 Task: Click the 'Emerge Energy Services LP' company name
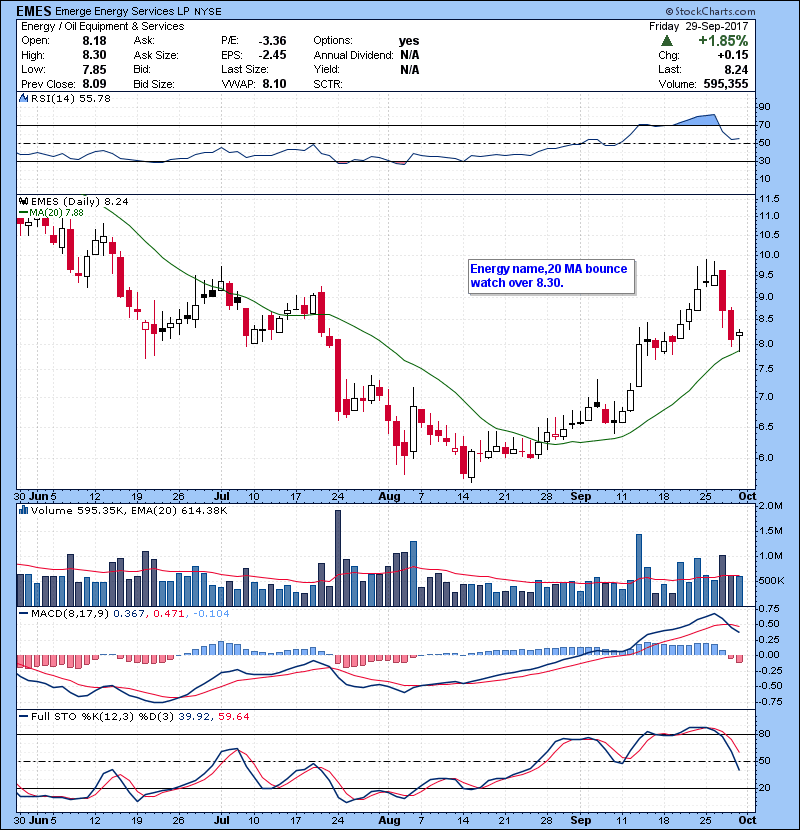tap(122, 11)
